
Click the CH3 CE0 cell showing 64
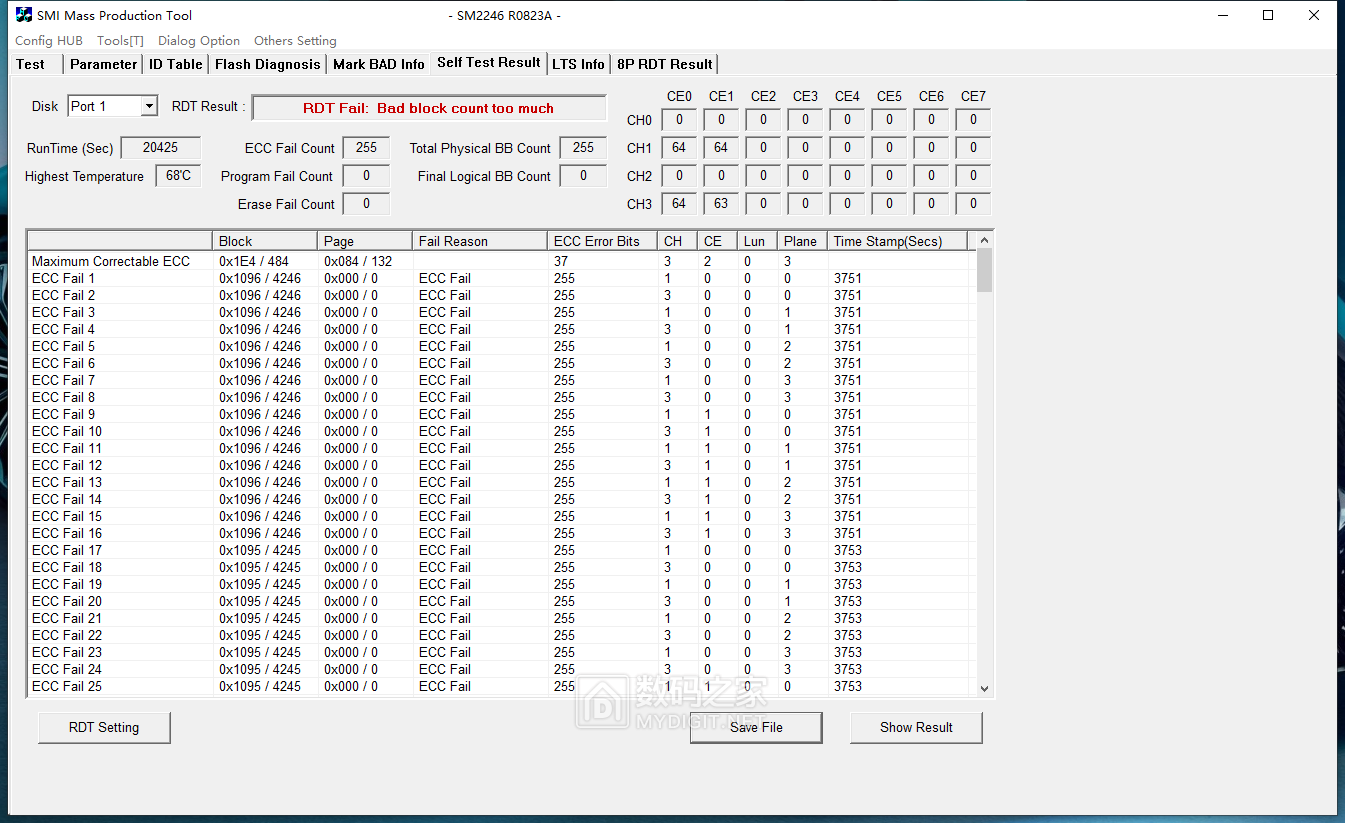tap(679, 204)
